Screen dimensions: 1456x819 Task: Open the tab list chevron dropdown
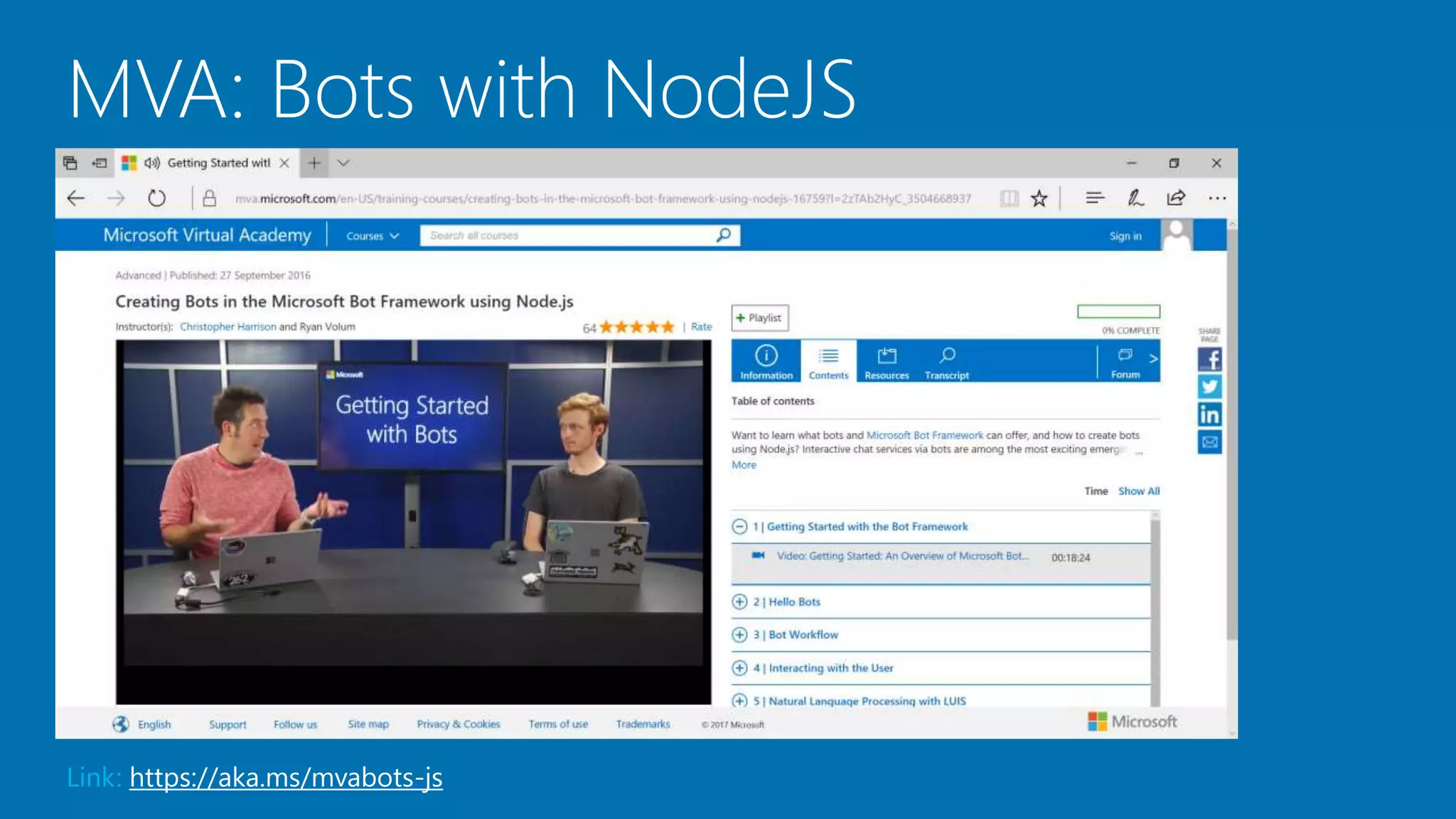343,163
